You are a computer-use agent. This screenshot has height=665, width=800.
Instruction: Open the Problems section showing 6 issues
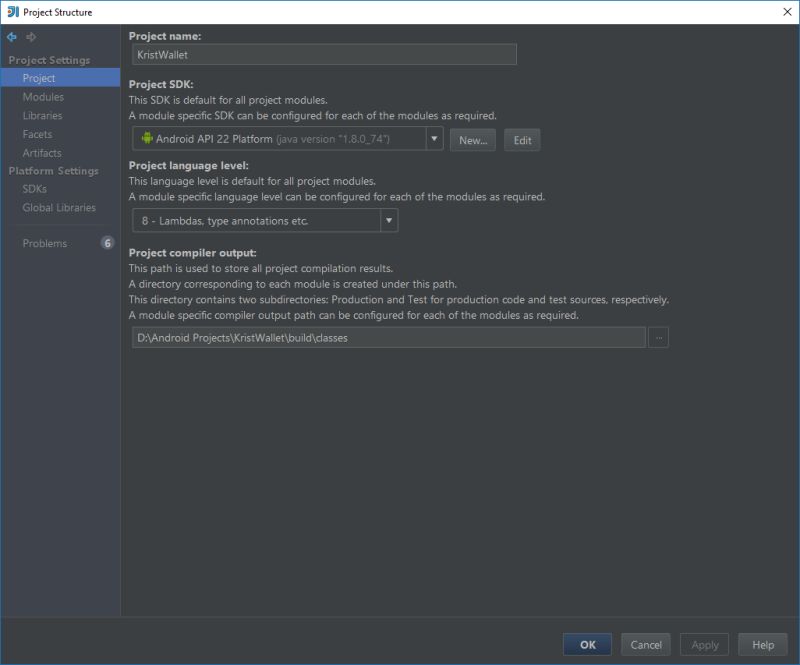tap(45, 243)
